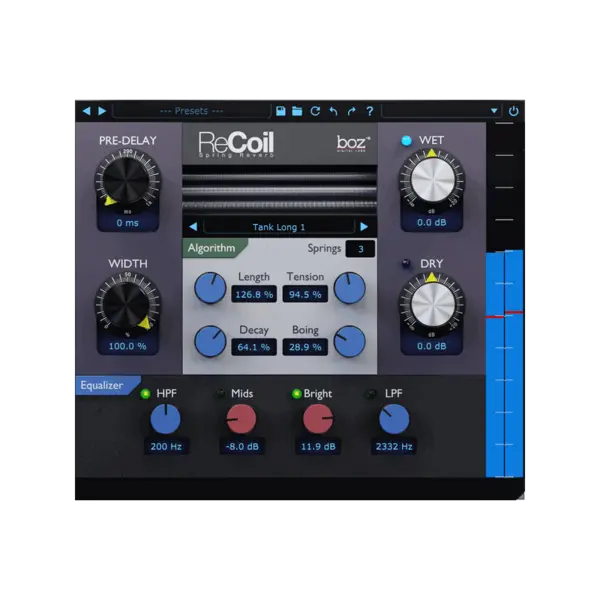Toggle the WET enable LED
The height and width of the screenshot is (600, 600).
point(406,140)
